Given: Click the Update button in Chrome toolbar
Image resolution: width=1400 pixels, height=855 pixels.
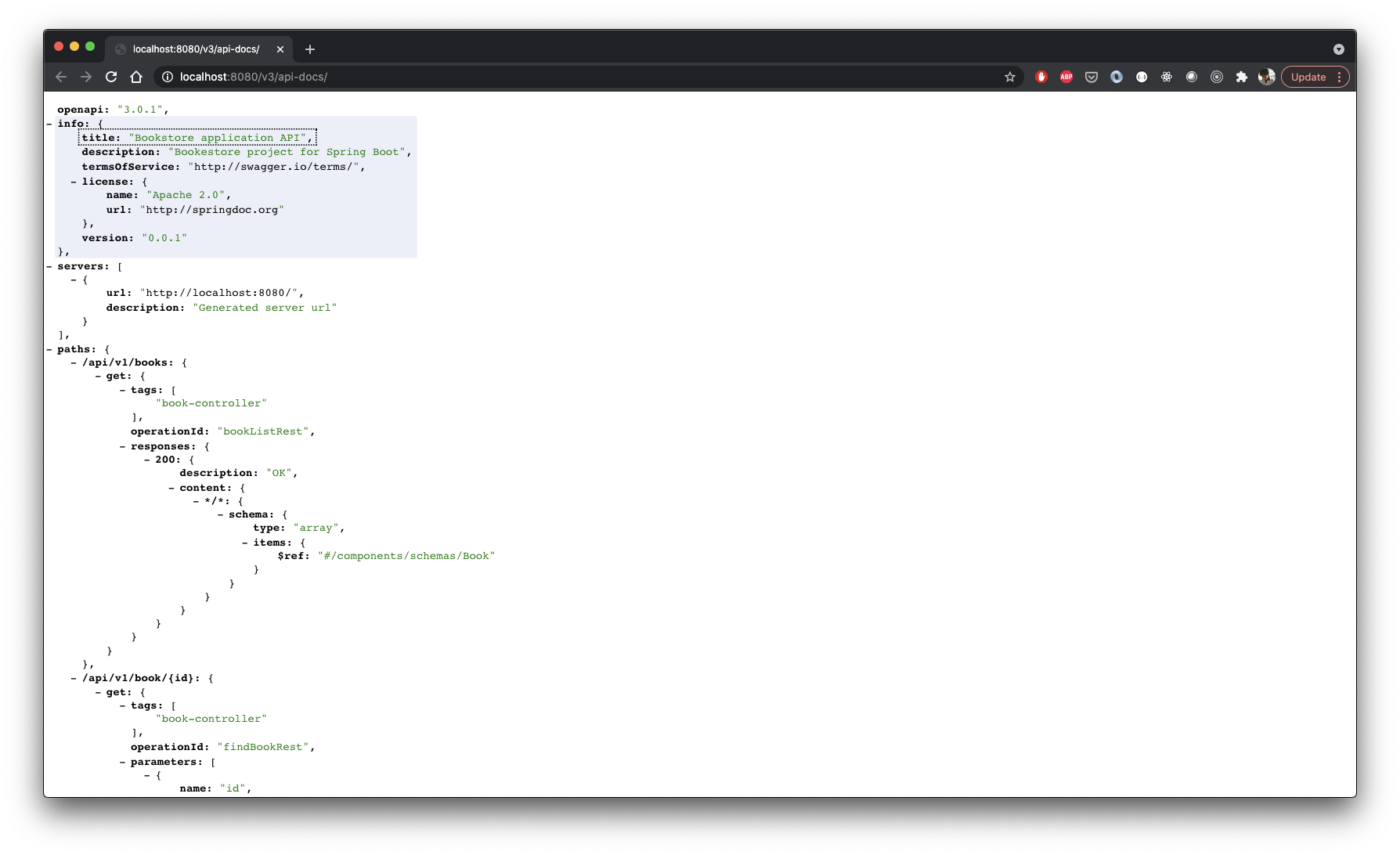Looking at the screenshot, I should point(1308,77).
